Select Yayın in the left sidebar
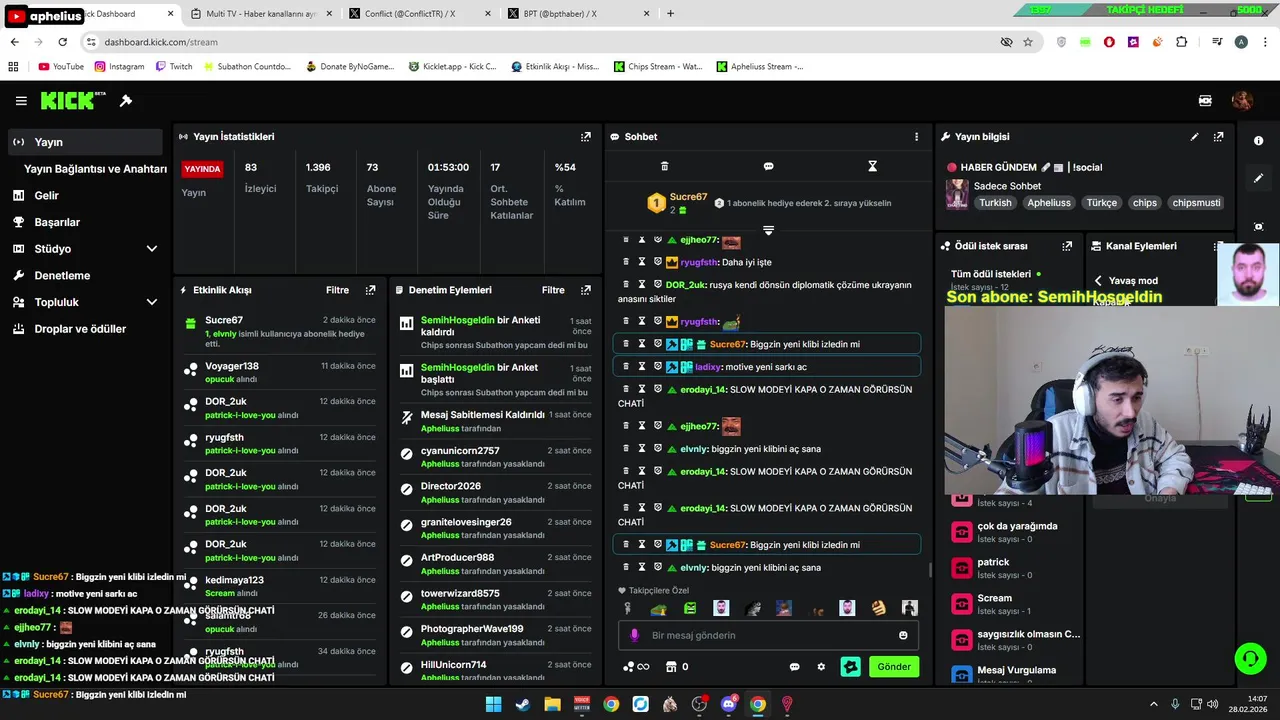The width and height of the screenshot is (1280, 720). point(85,142)
